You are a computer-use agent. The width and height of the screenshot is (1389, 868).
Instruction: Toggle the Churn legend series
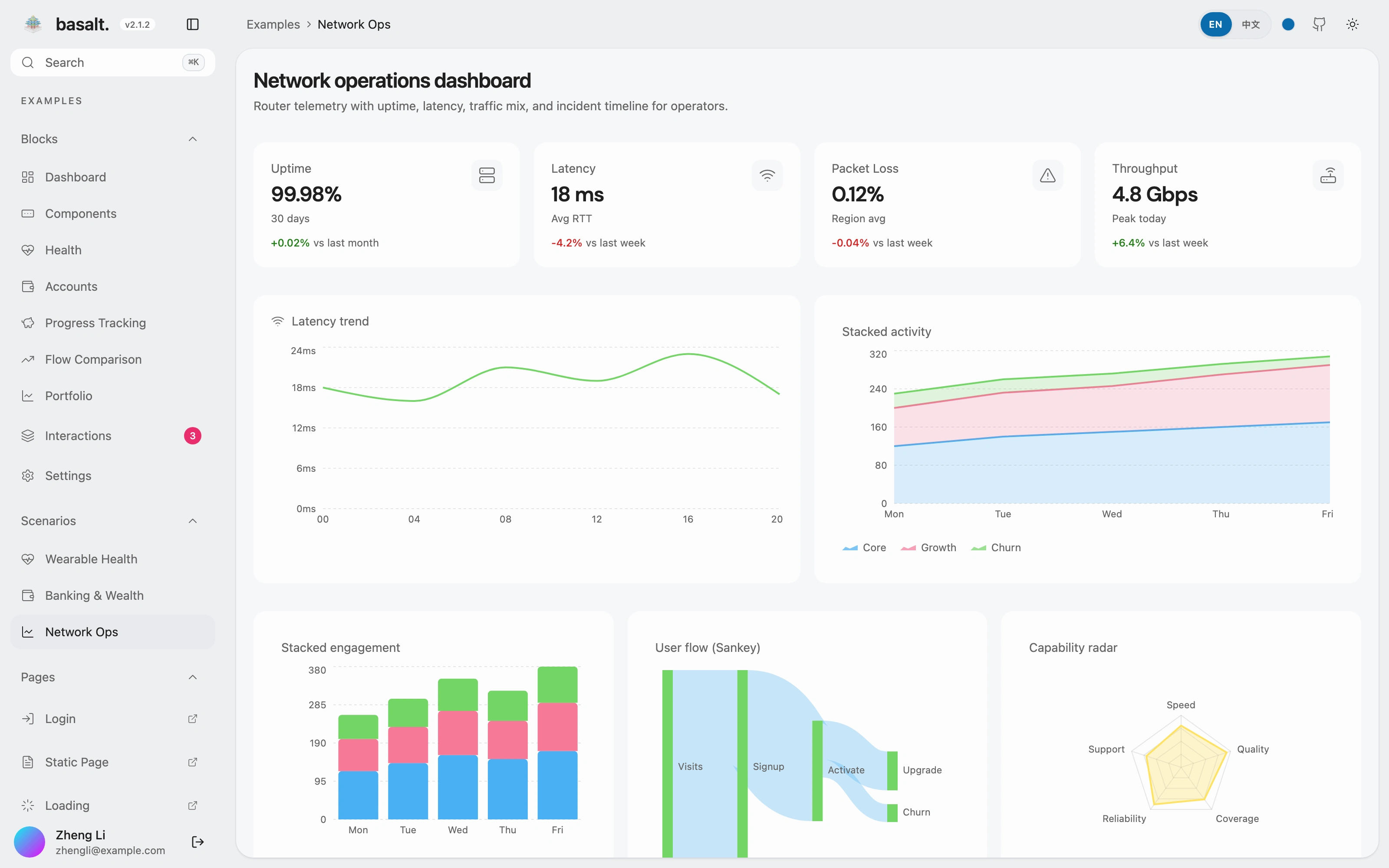[x=996, y=548]
